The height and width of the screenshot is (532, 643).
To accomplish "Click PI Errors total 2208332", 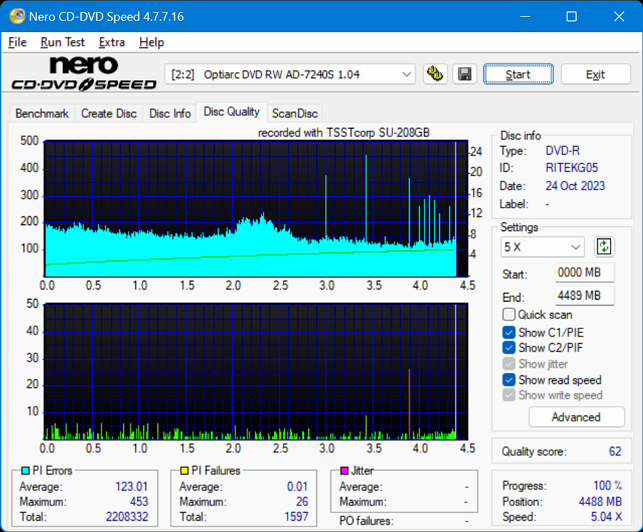I will click(x=127, y=517).
